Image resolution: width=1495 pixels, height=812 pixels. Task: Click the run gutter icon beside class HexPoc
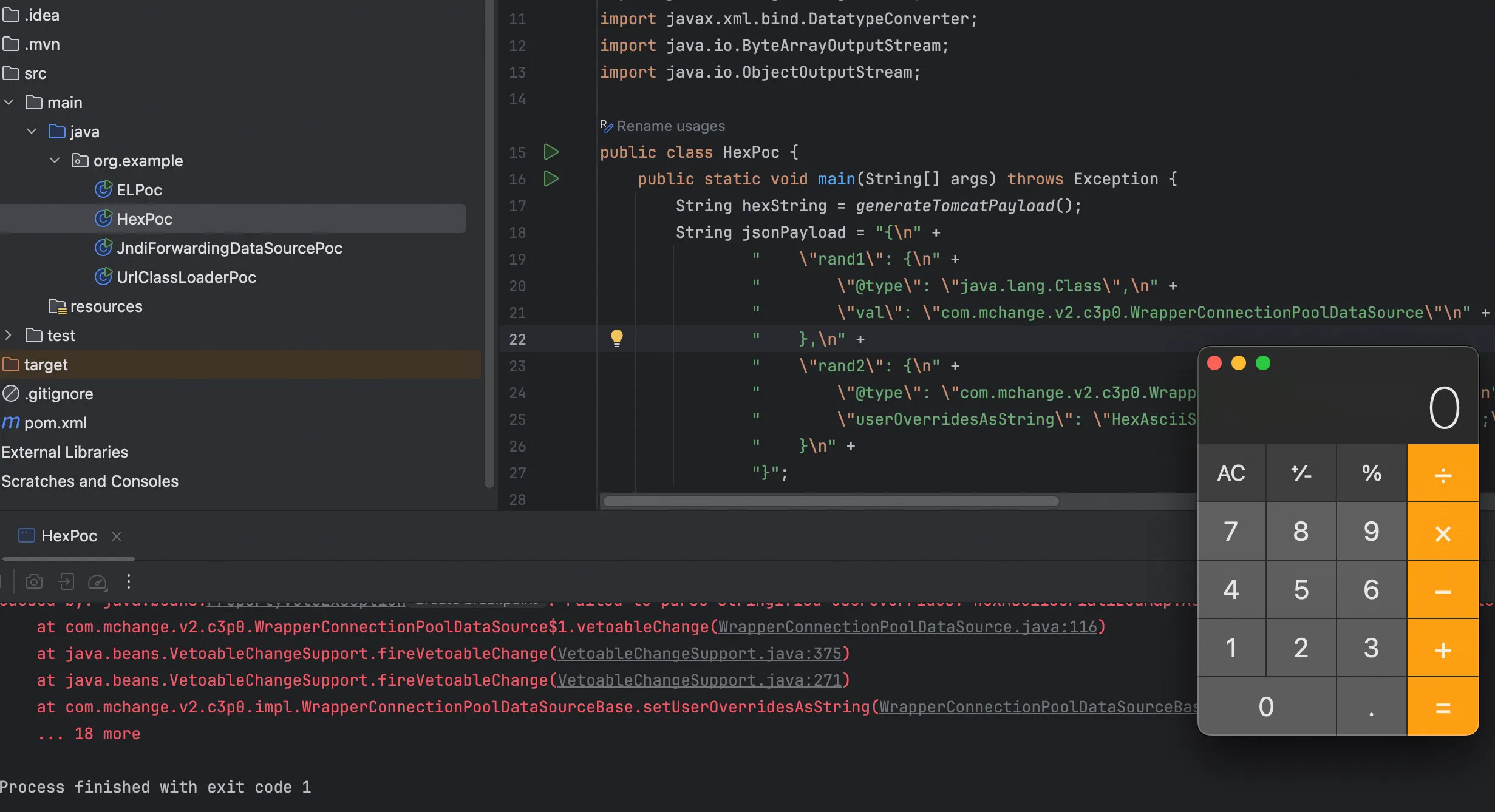[x=551, y=152]
